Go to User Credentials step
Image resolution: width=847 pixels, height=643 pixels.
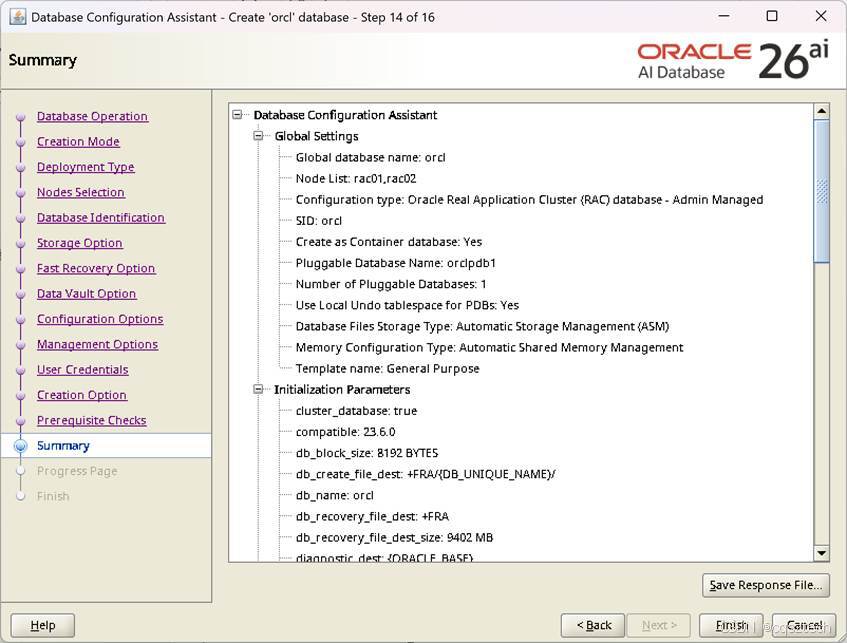(83, 370)
